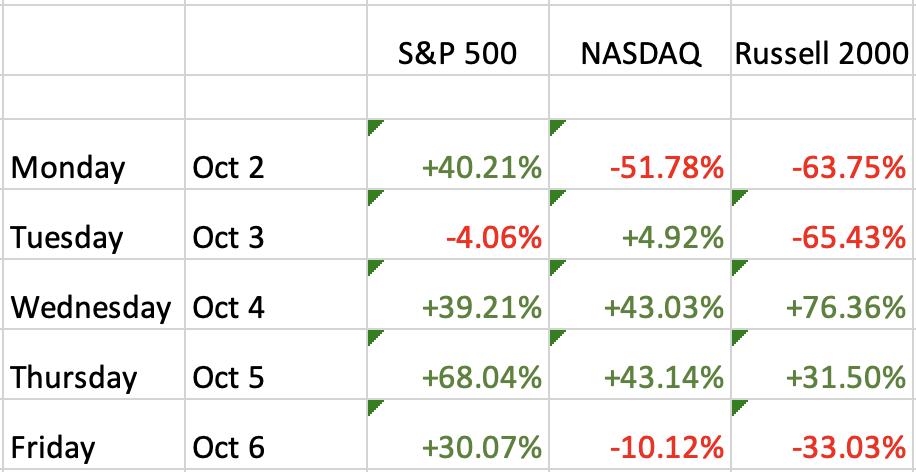Click the -63.75% Russell 2000 cell
The width and height of the screenshot is (916, 472).
coord(823,154)
